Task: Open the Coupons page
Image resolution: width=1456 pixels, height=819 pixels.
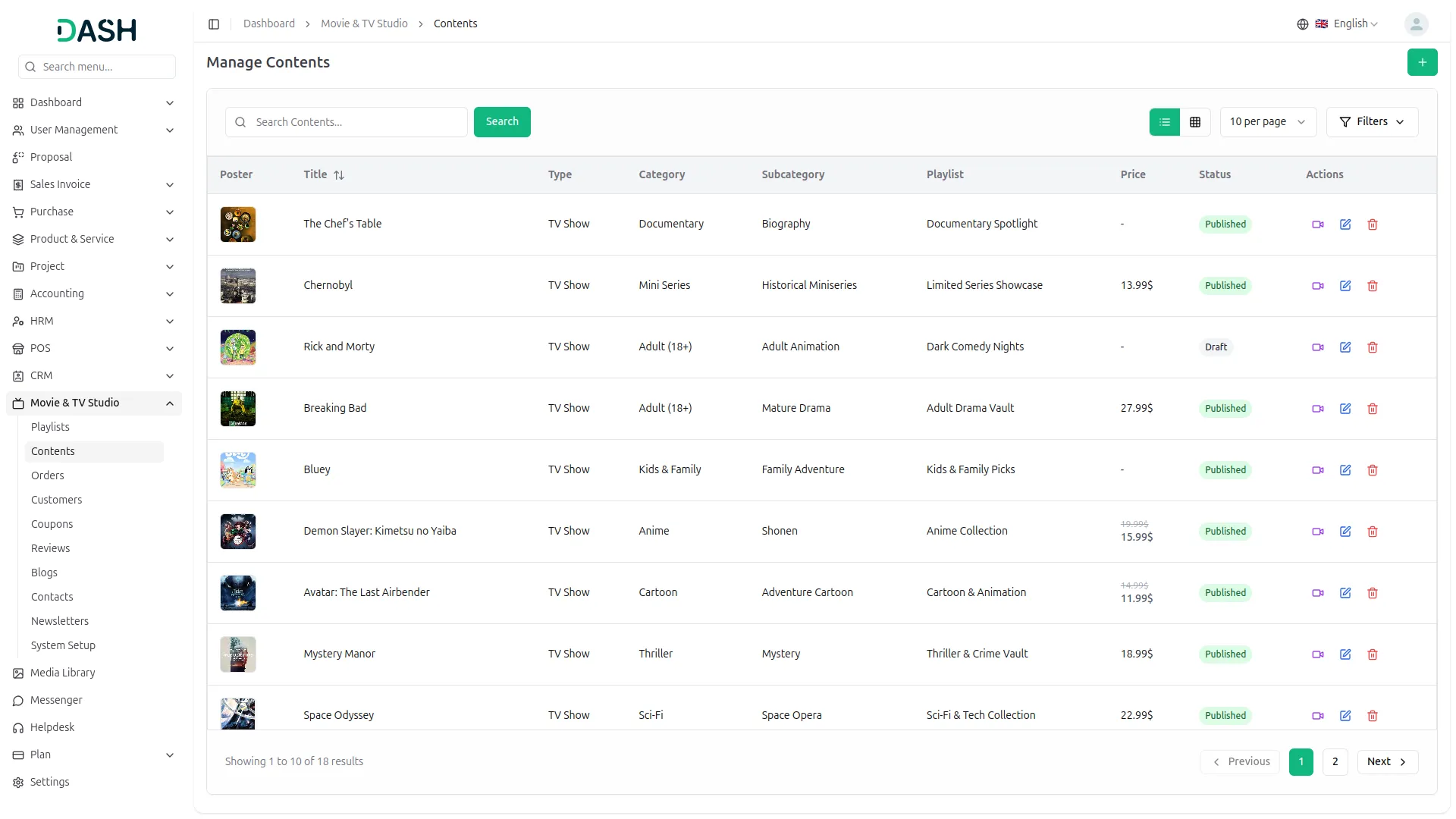Action: coord(52,525)
